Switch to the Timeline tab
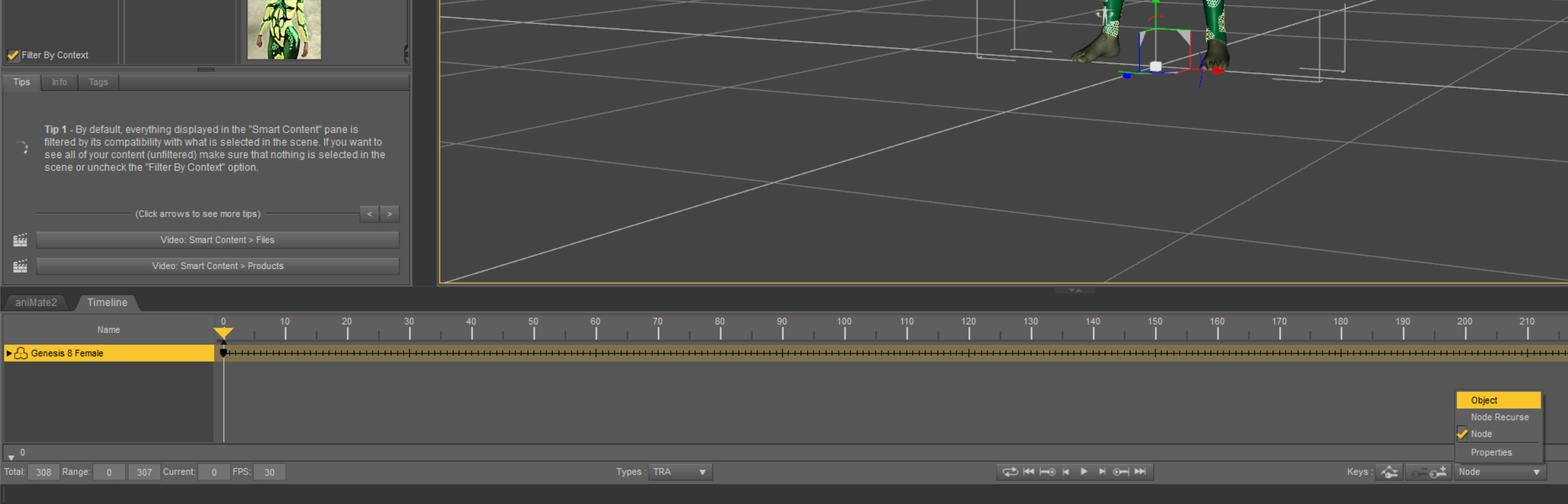The image size is (1568, 504). (x=107, y=302)
